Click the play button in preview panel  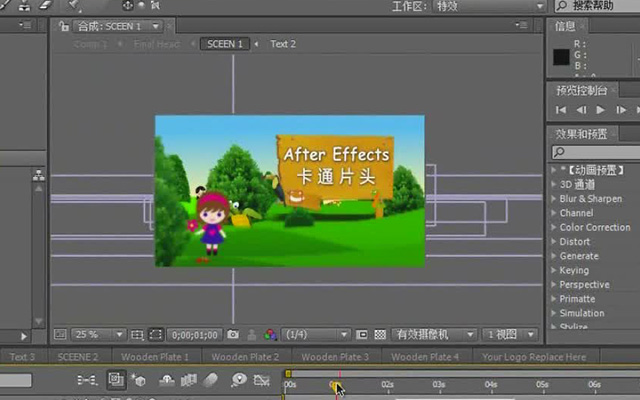[600, 110]
